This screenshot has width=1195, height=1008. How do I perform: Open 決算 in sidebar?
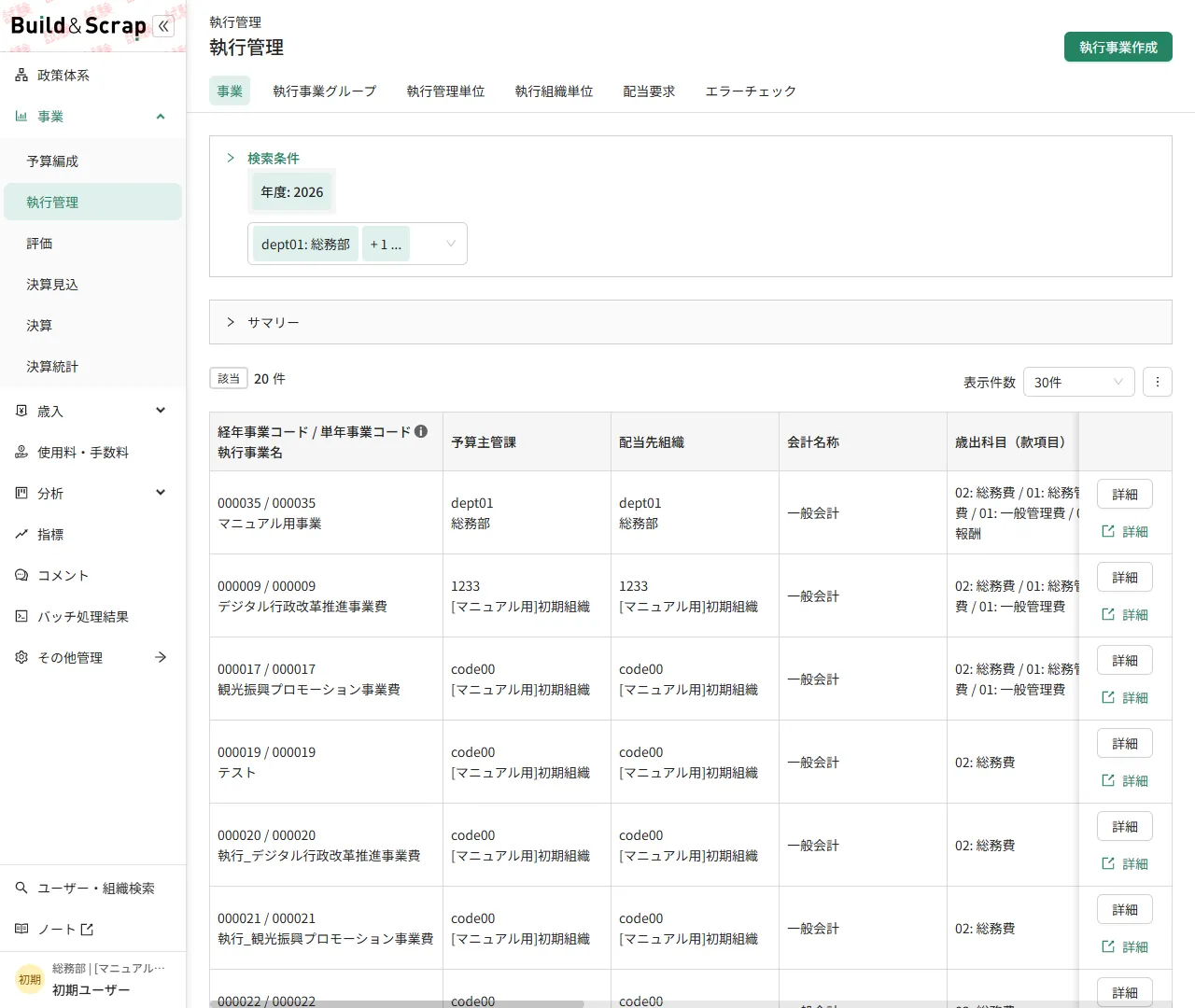92,326
